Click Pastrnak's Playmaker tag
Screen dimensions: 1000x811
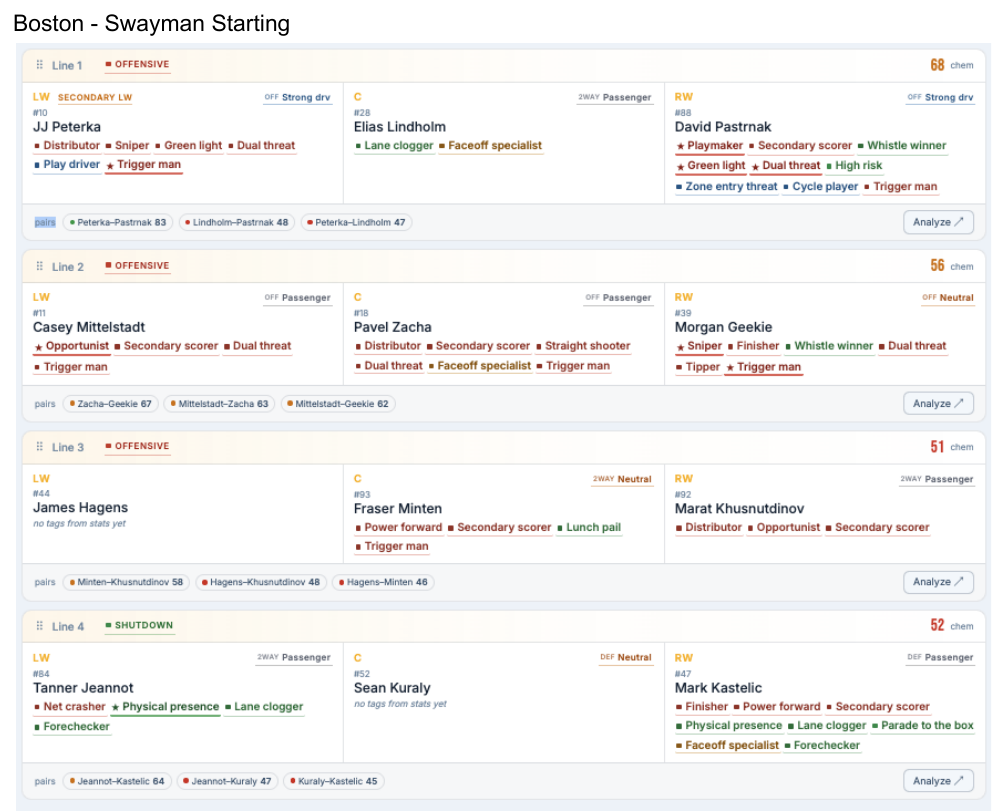[x=710, y=145]
